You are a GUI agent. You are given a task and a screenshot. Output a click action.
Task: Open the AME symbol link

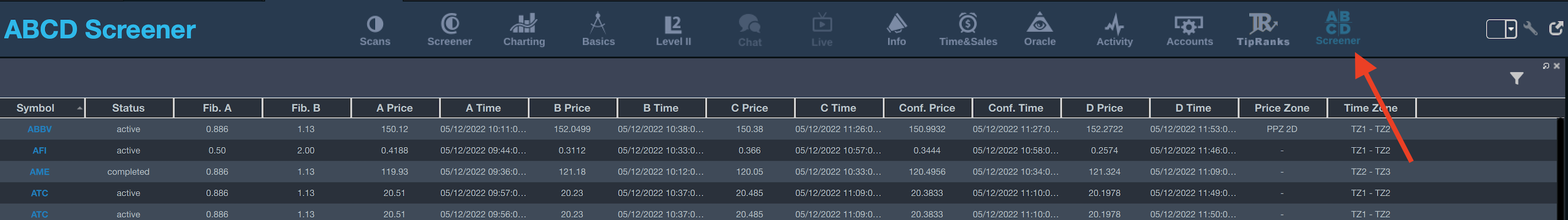click(39, 172)
